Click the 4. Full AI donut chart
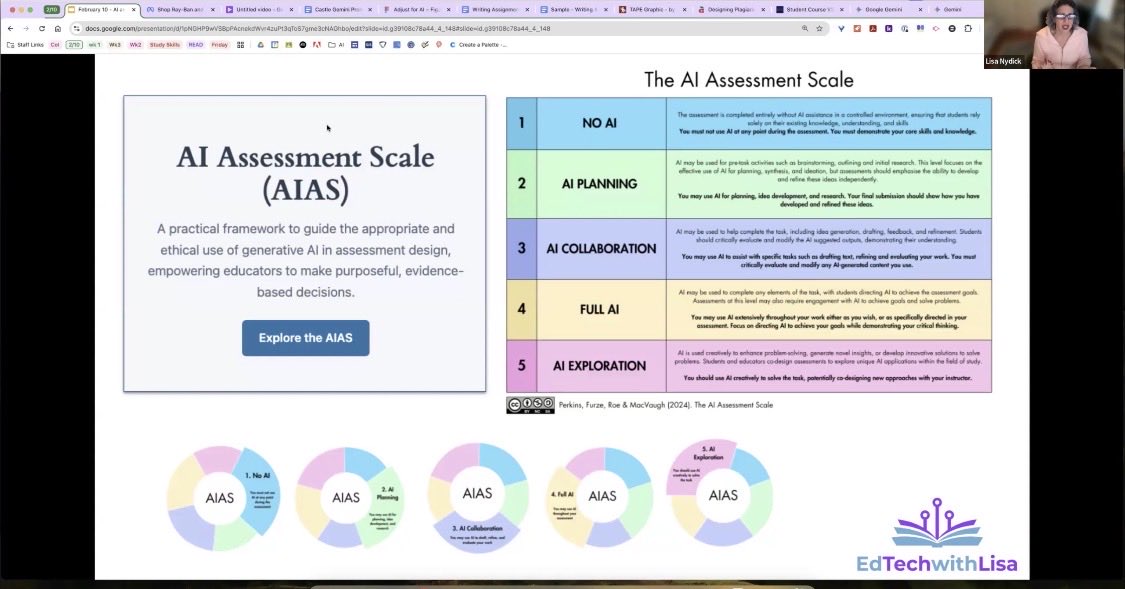This screenshot has height=589, width=1125. [x=600, y=496]
